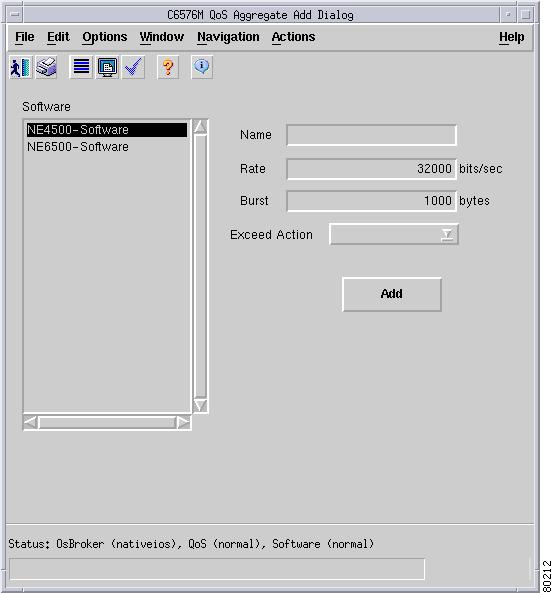Open the File menu
The image size is (553, 593).
pos(25,37)
